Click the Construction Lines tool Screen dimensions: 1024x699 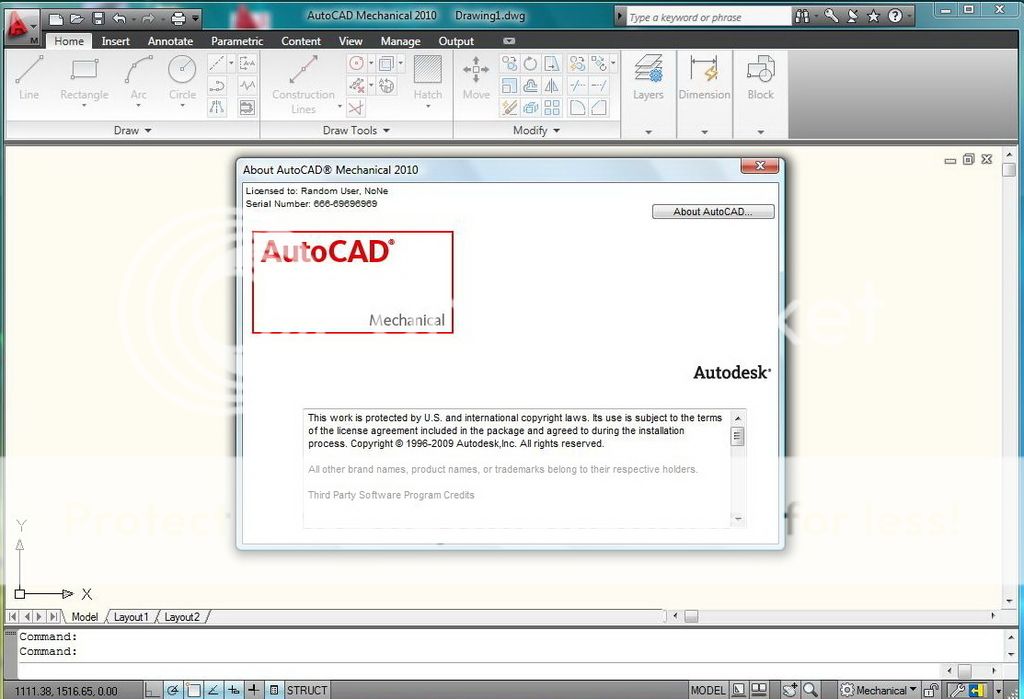(303, 82)
